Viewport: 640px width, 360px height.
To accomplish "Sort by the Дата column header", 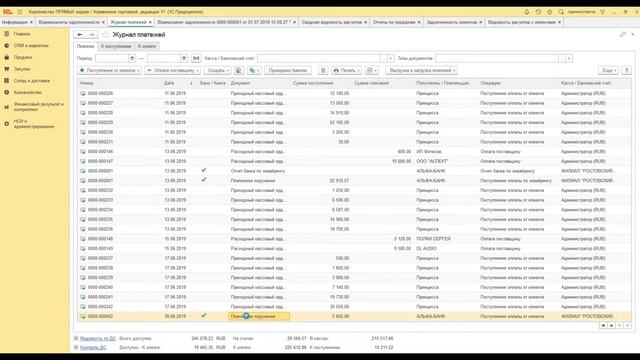I will click(x=169, y=83).
